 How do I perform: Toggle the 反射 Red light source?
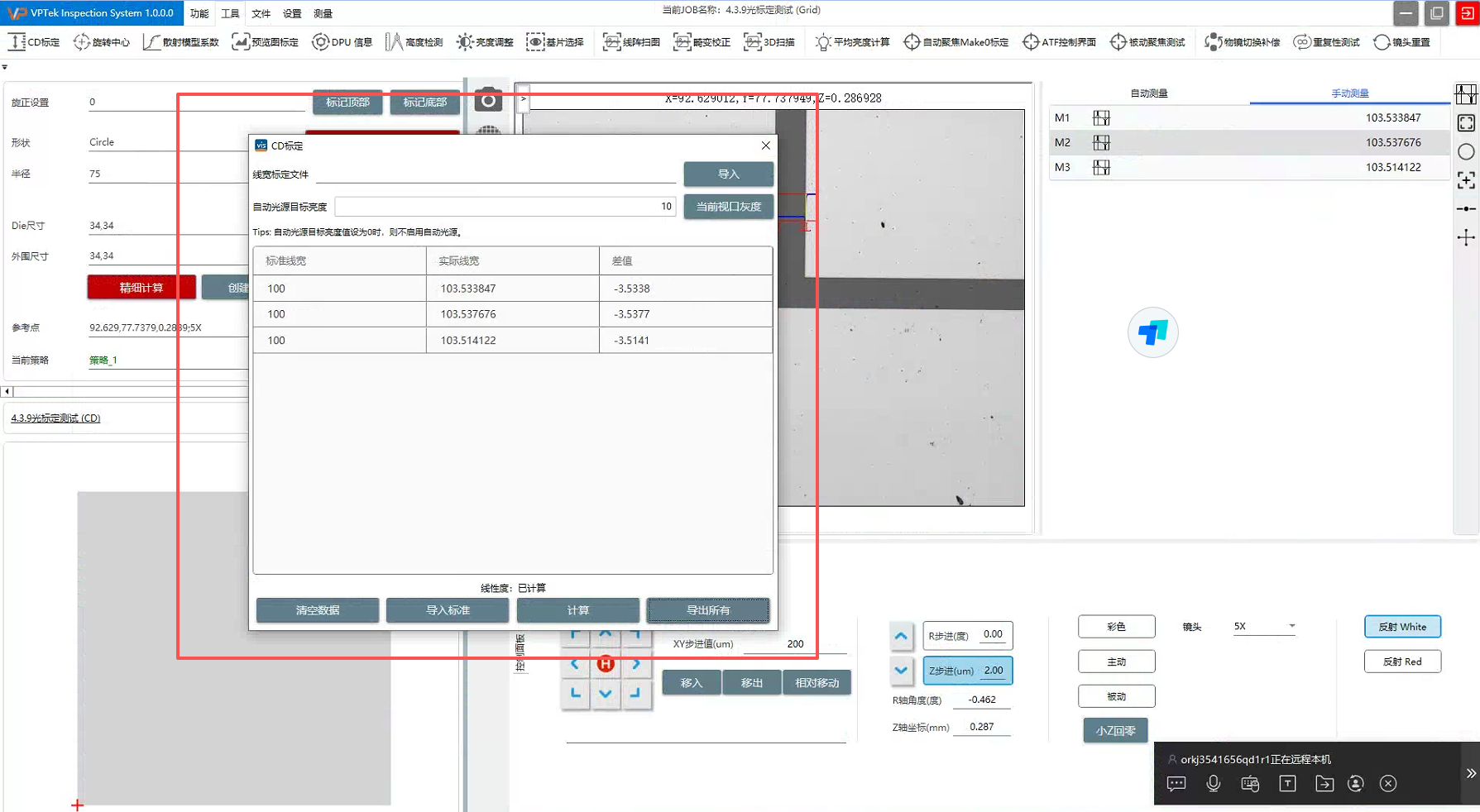click(1401, 662)
